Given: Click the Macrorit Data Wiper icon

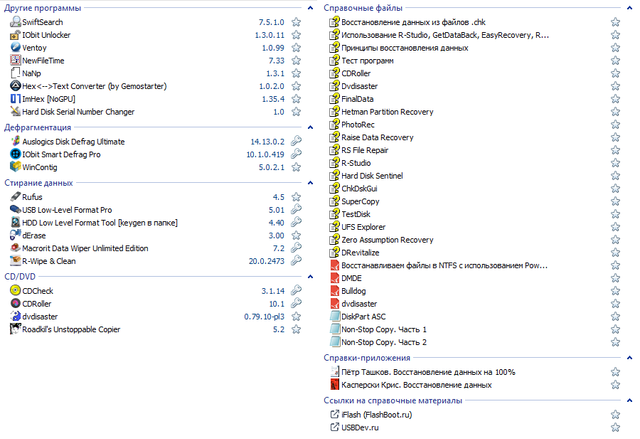Looking at the screenshot, I should (x=15, y=248).
